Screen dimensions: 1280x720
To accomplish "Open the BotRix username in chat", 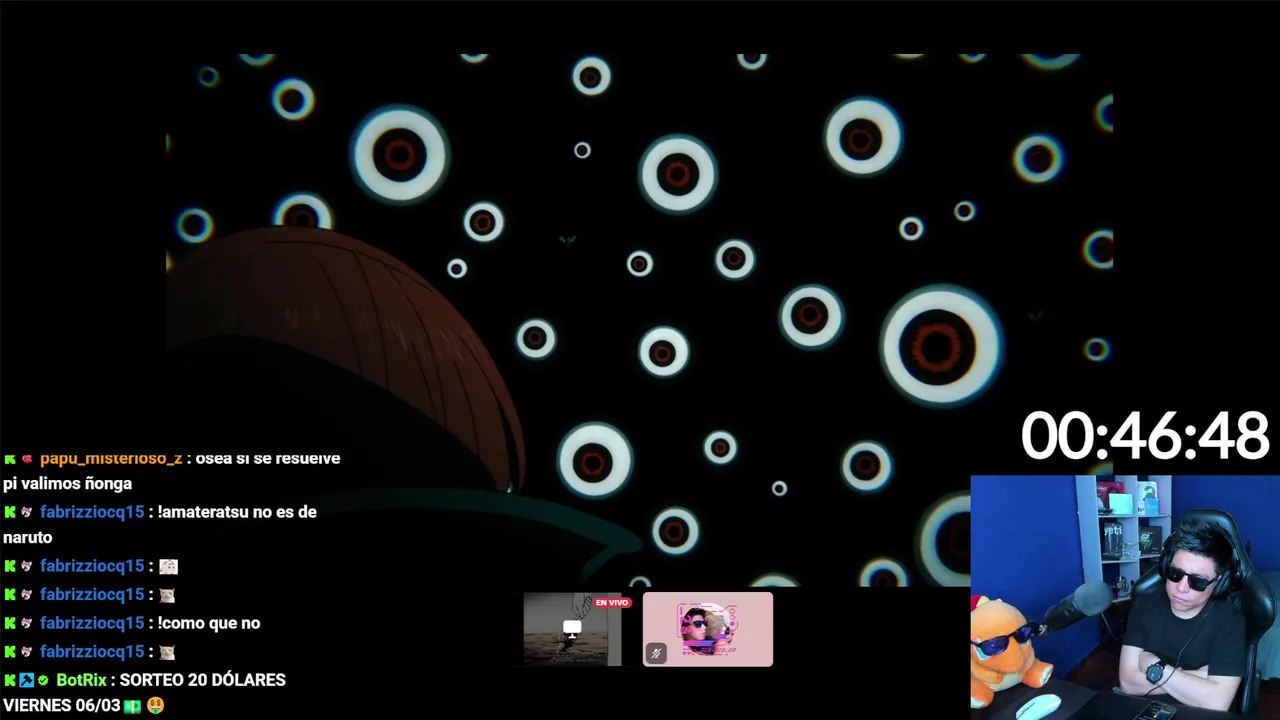I will pos(81,680).
